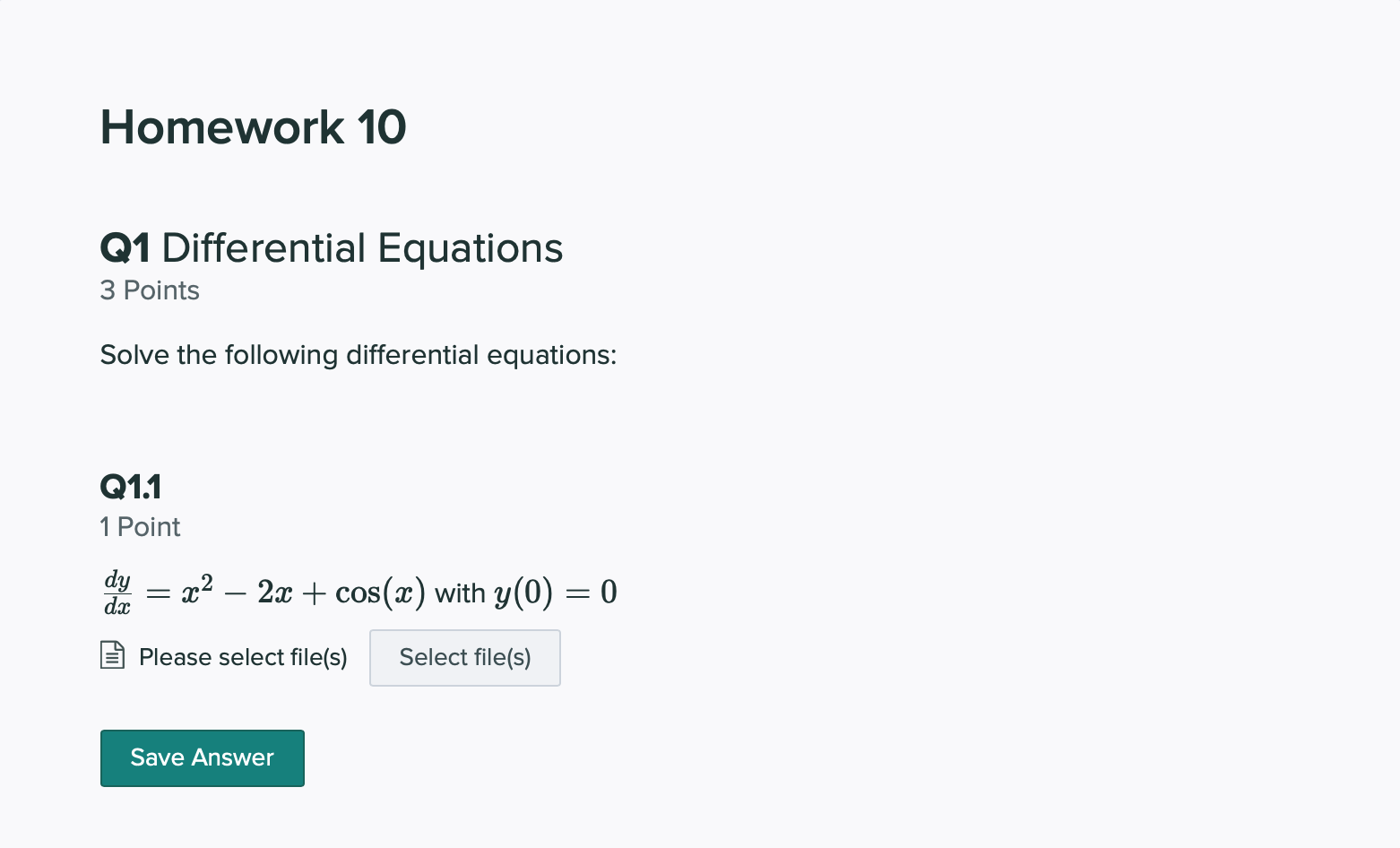Select the paper icon next to 'Please select file(s)'
The width and height of the screenshot is (1400, 848).
tap(111, 656)
